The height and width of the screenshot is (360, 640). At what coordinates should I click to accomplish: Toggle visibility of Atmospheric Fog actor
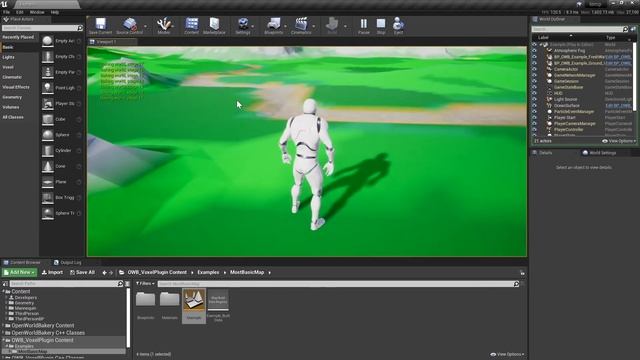[534, 51]
